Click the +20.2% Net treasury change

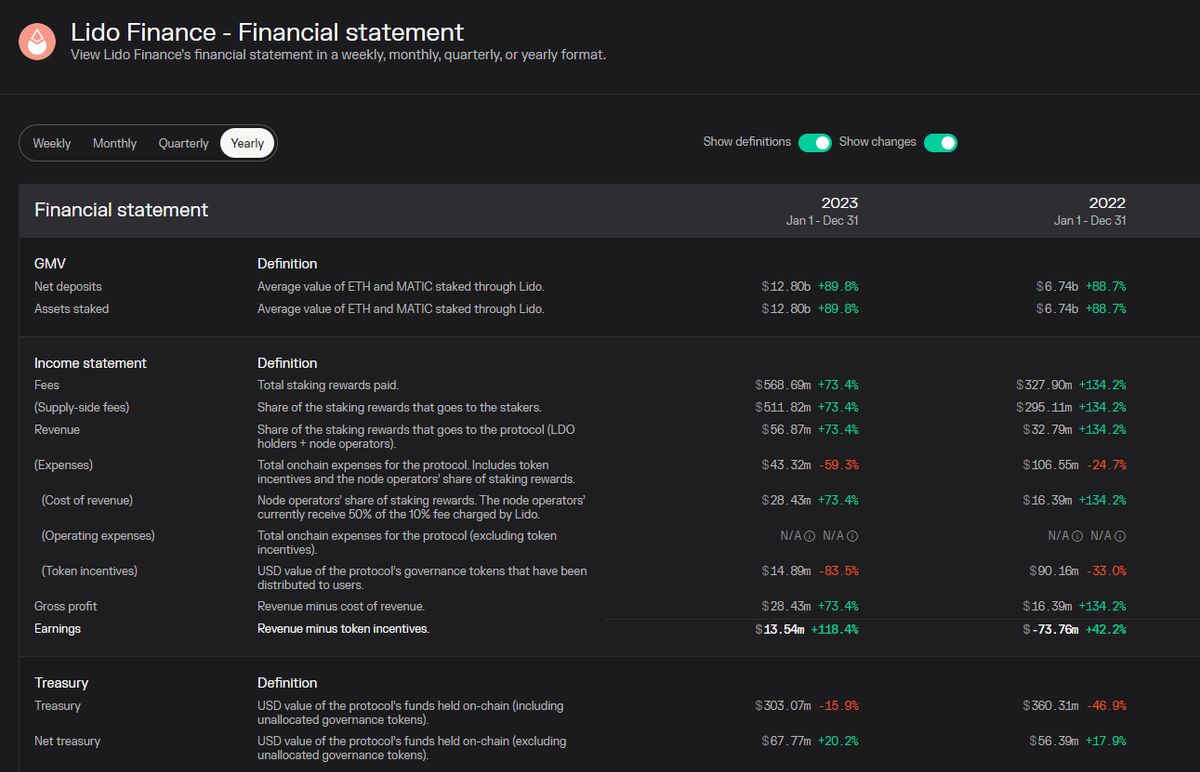(838, 741)
